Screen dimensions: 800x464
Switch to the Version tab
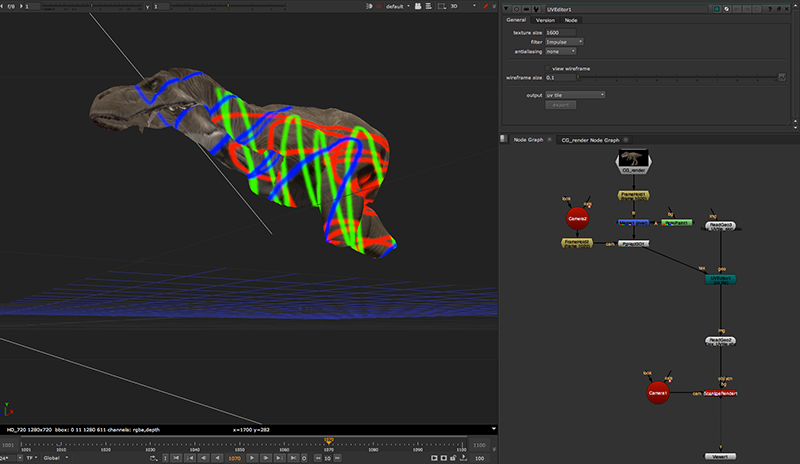pyautogui.click(x=544, y=20)
